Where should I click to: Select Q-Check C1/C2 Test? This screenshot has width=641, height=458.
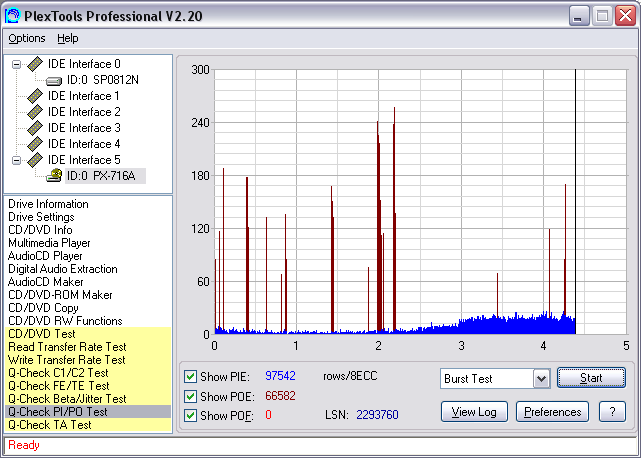88,373
